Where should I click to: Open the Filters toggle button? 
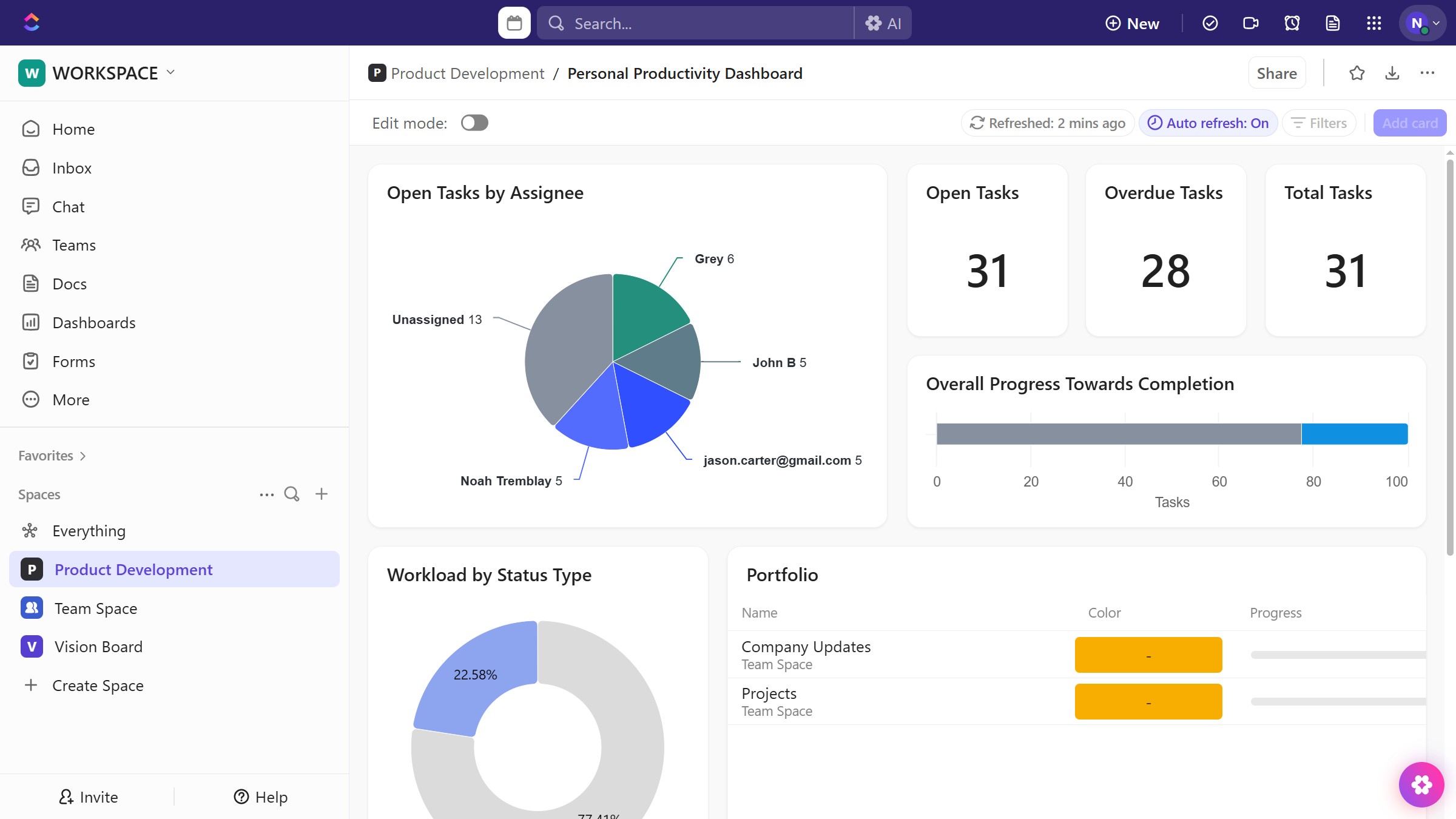pyautogui.click(x=1319, y=123)
